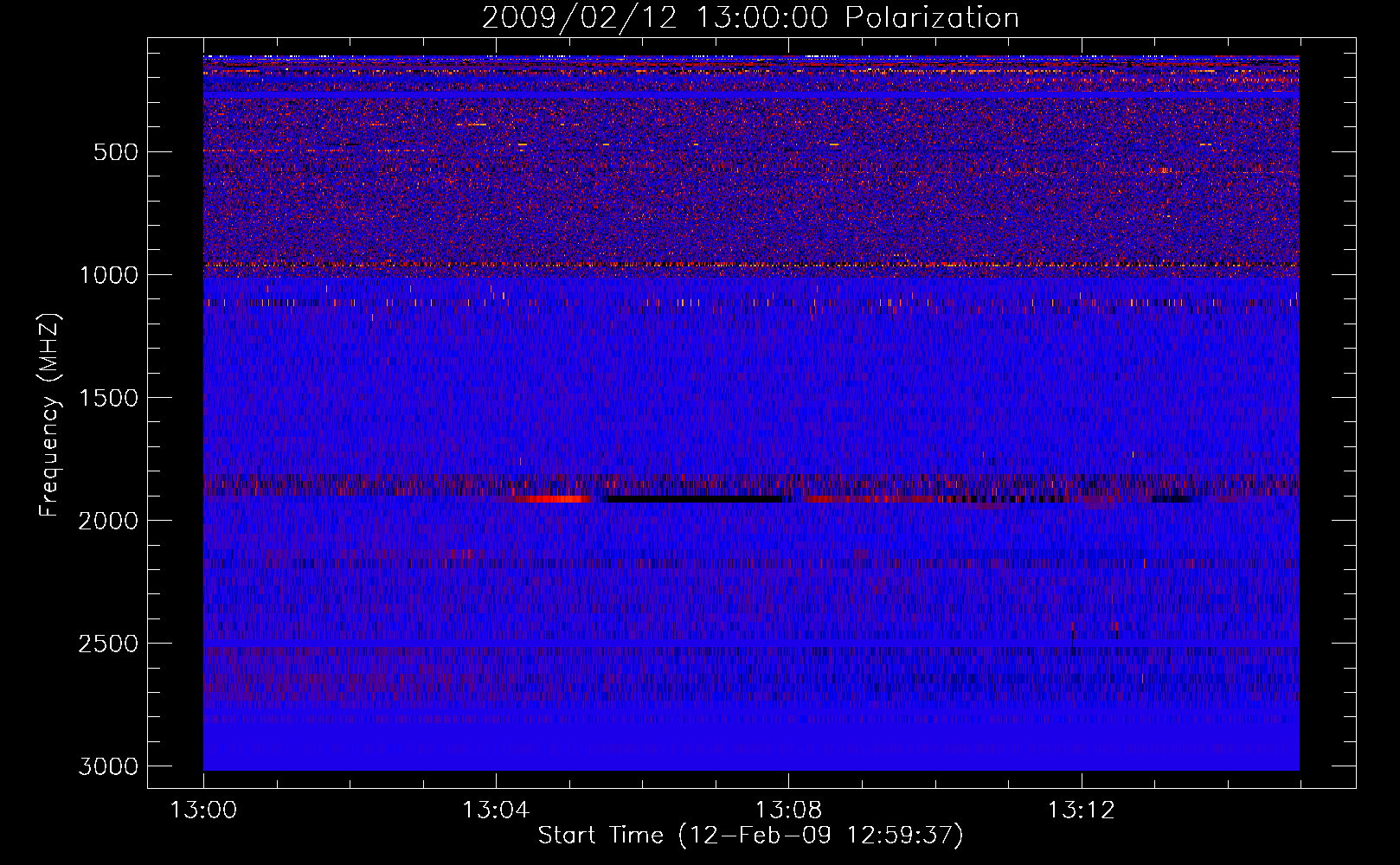Click the 13:00 time tick label
This screenshot has width=1400, height=865.
coord(203,811)
